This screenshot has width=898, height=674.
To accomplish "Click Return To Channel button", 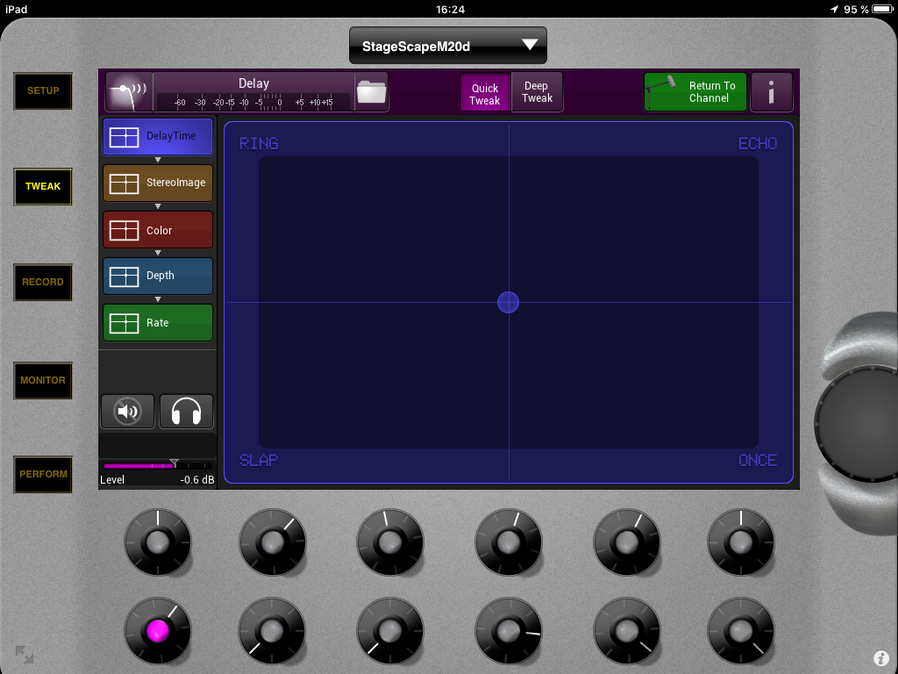I will pyautogui.click(x=696, y=92).
